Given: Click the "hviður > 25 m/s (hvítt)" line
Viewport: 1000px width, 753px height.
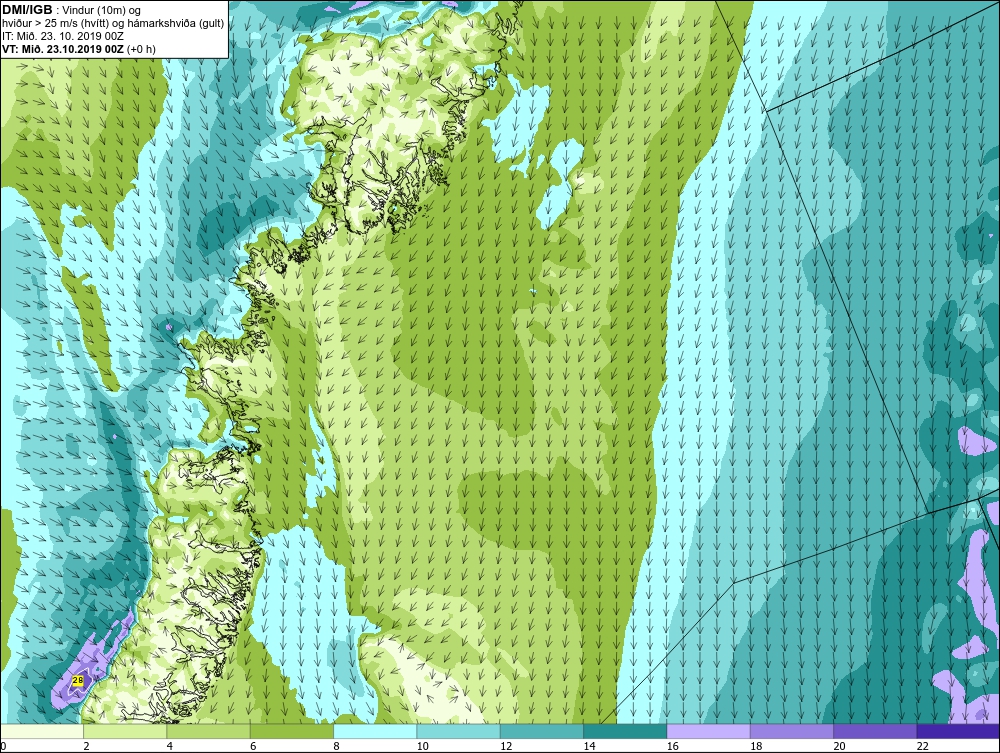Looking at the screenshot, I should [57, 23].
